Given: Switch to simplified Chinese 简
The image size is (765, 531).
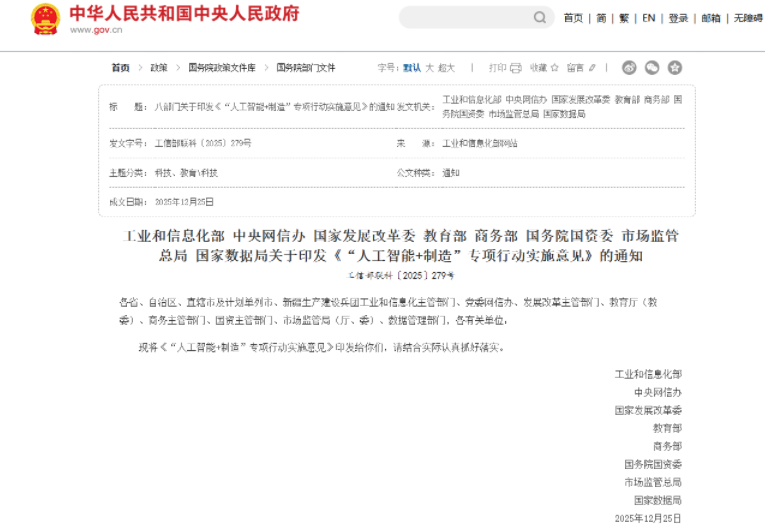Looking at the screenshot, I should pos(601,18).
